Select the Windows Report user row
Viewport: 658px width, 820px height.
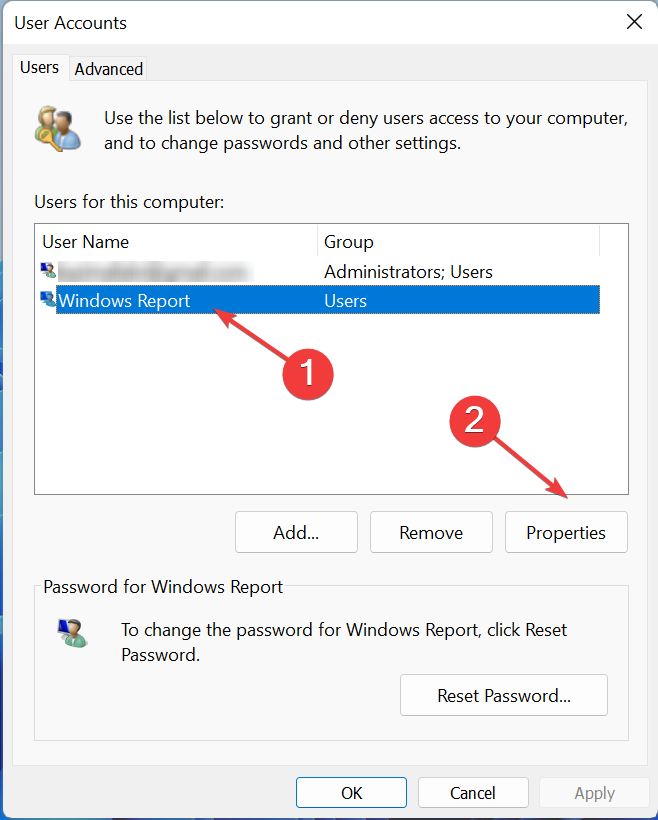click(327, 300)
